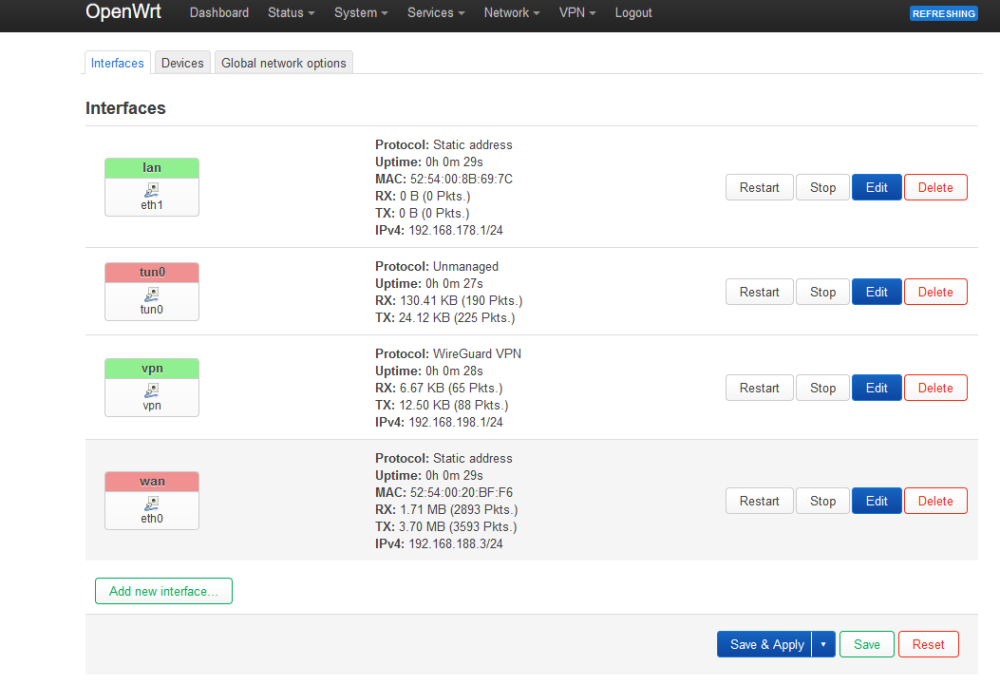Viewport: 1000px width, 685px height.
Task: Click the REFRESHING status badge
Action: click(x=943, y=13)
